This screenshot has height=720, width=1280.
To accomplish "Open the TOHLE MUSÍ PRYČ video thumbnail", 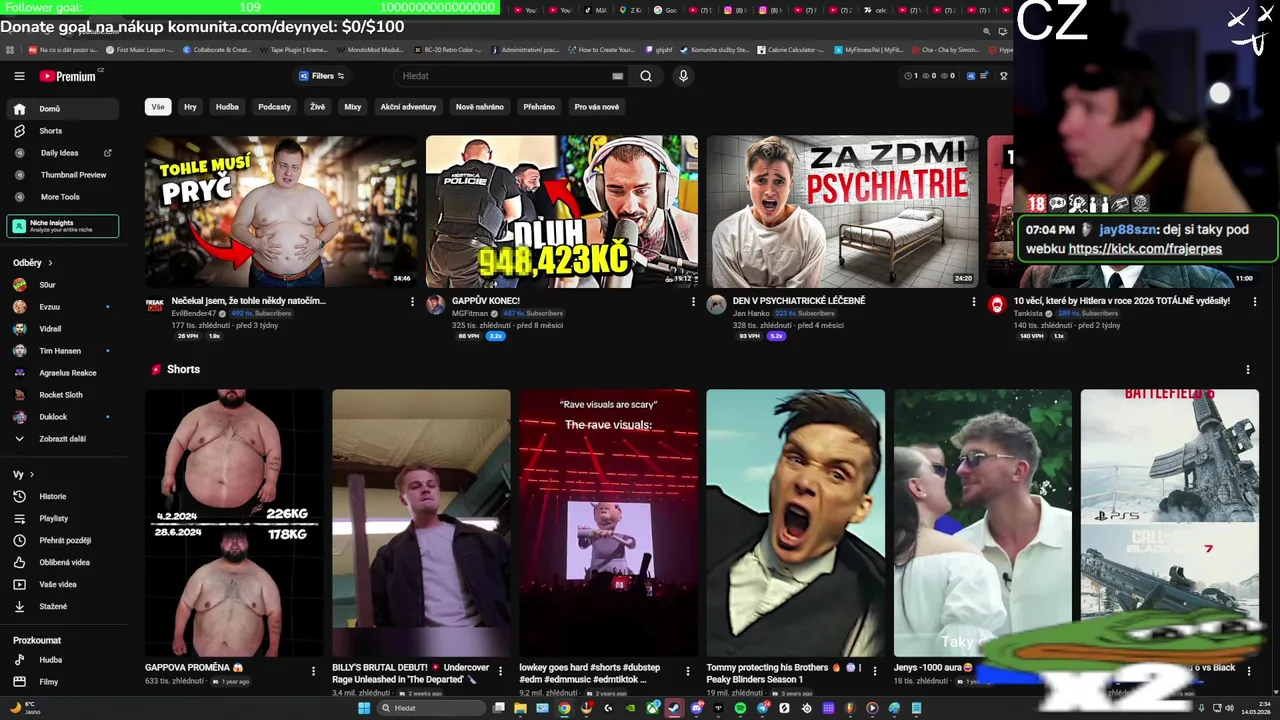I will click(x=281, y=212).
